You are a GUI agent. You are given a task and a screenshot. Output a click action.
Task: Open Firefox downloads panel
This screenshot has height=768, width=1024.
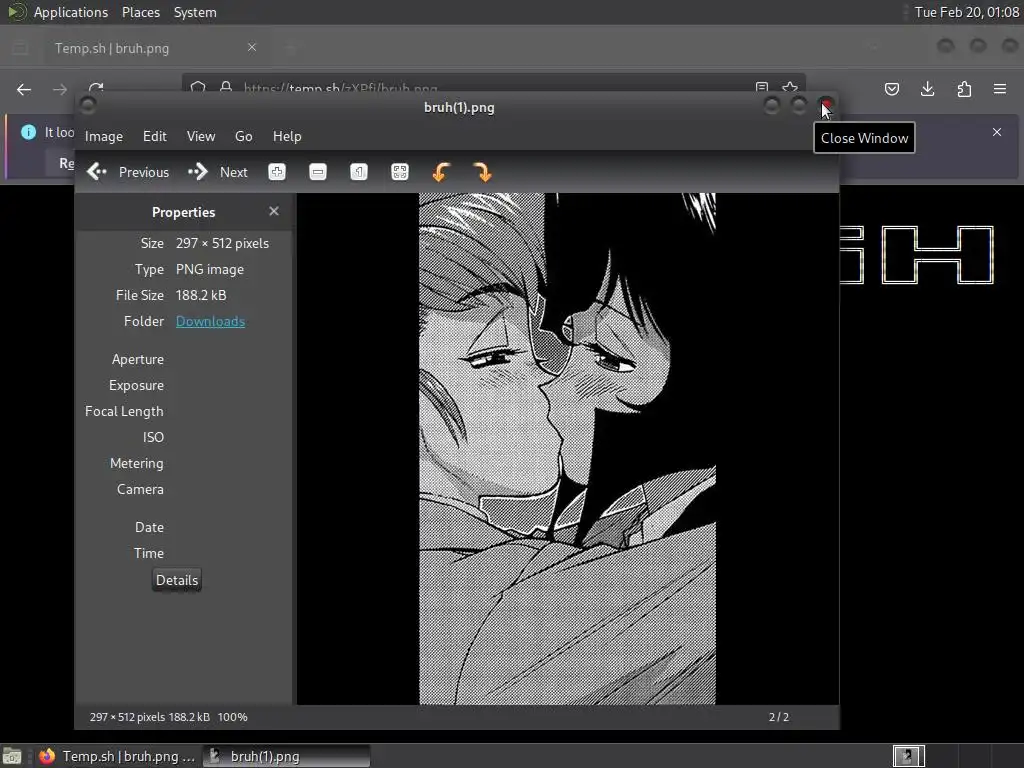[x=927, y=89]
